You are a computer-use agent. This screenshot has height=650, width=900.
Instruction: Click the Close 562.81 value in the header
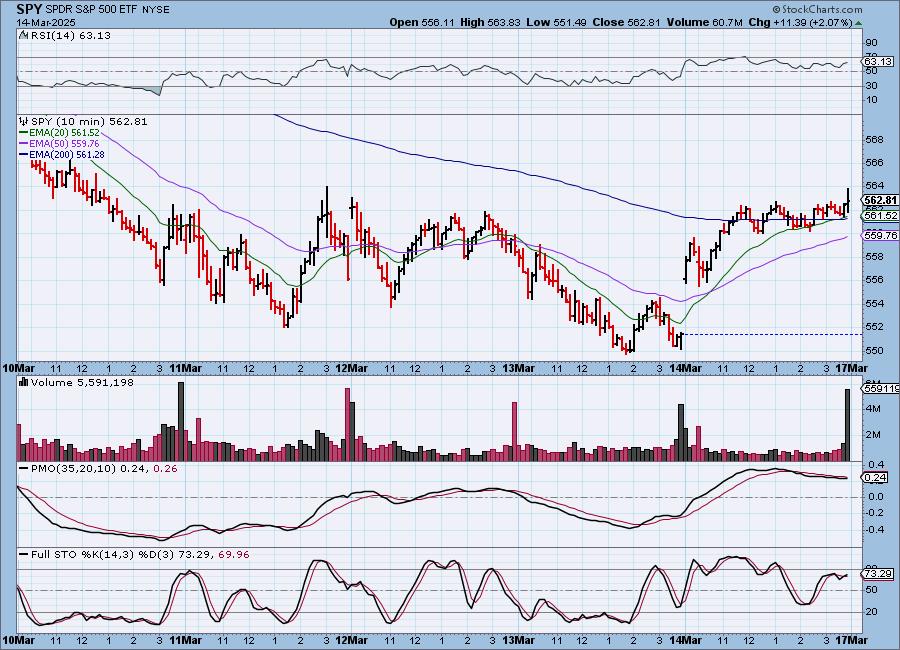(627, 22)
